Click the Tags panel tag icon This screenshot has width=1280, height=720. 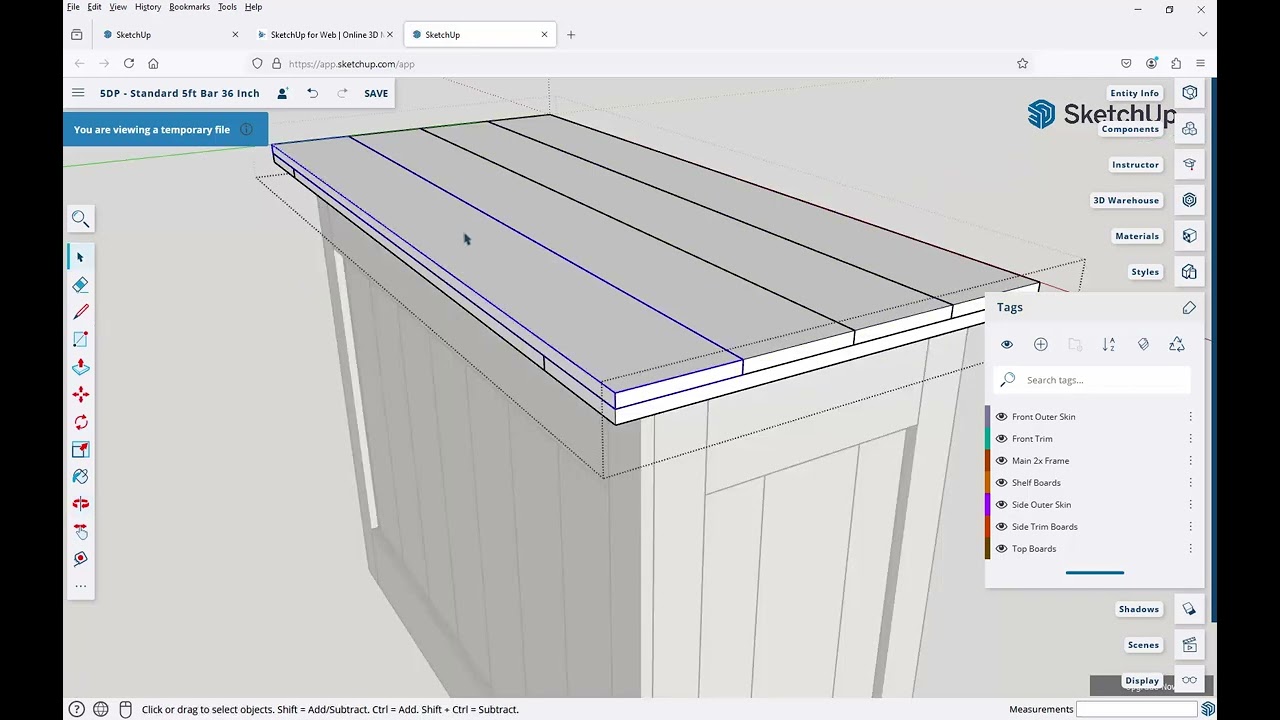tap(1189, 308)
